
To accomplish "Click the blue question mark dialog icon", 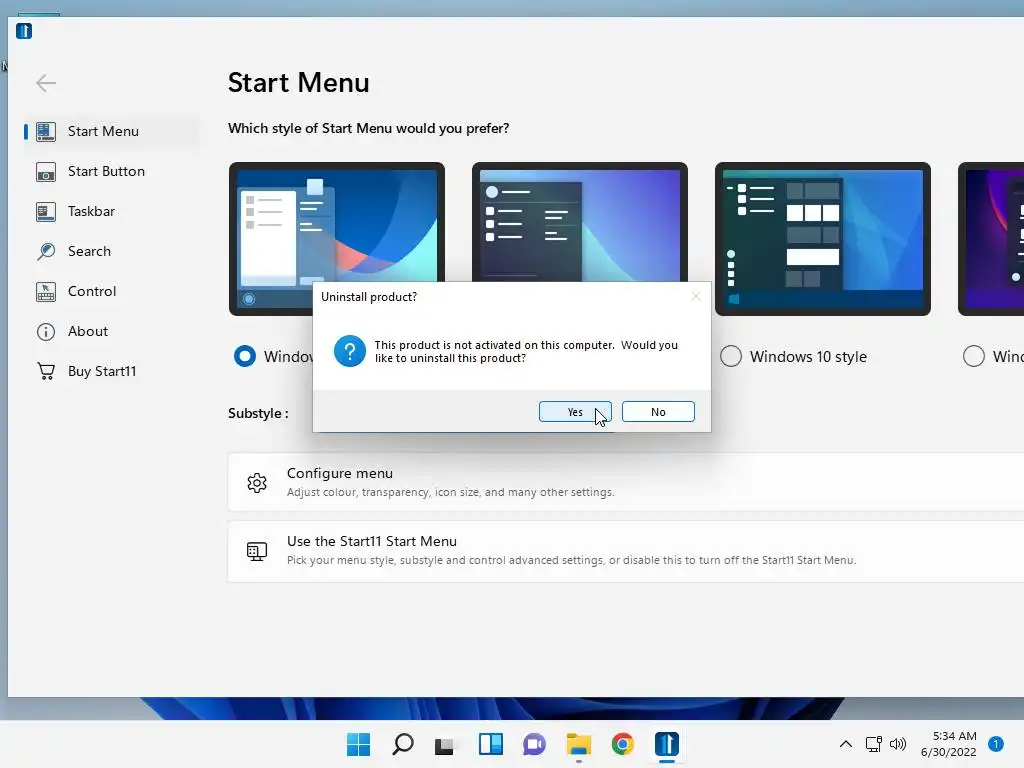I will [350, 351].
